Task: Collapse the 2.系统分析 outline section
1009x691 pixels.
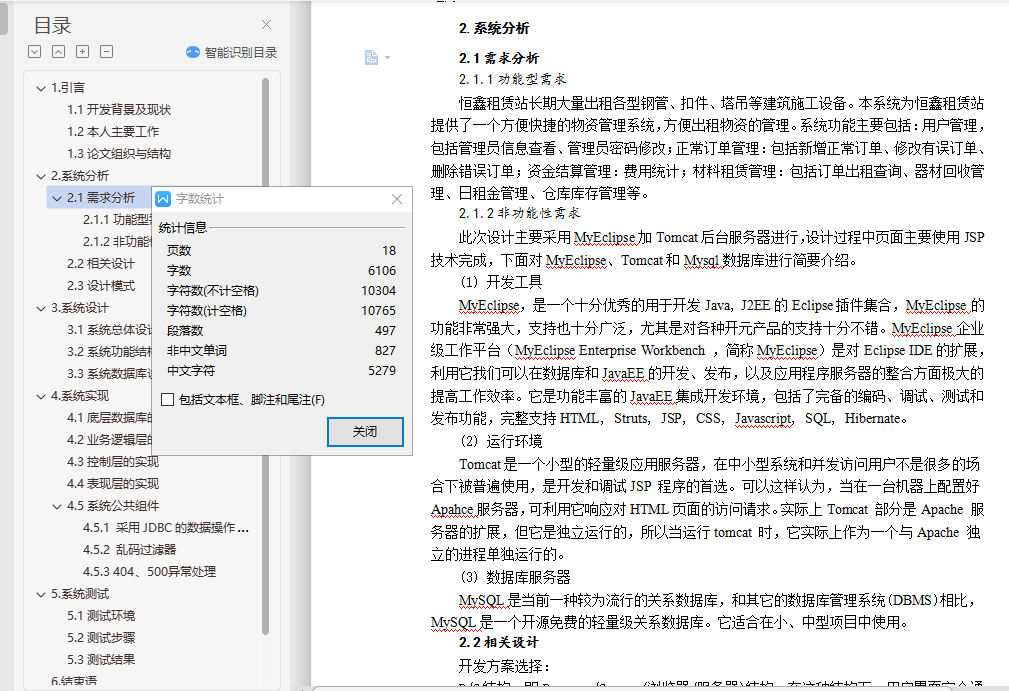Action: click(41, 176)
